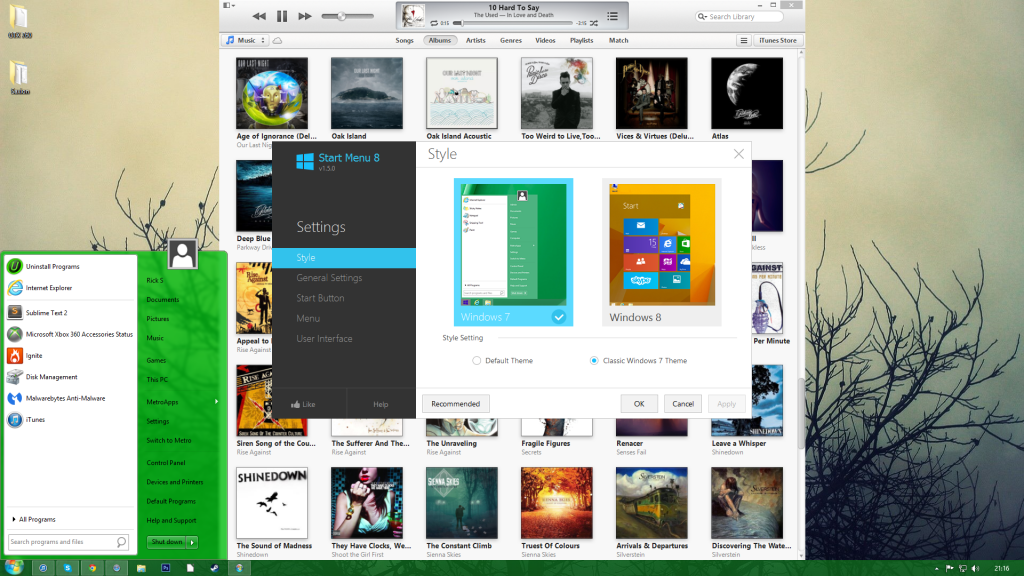The height and width of the screenshot is (576, 1024).
Task: Expand the MetroApps submenu
Action: (x=182, y=402)
